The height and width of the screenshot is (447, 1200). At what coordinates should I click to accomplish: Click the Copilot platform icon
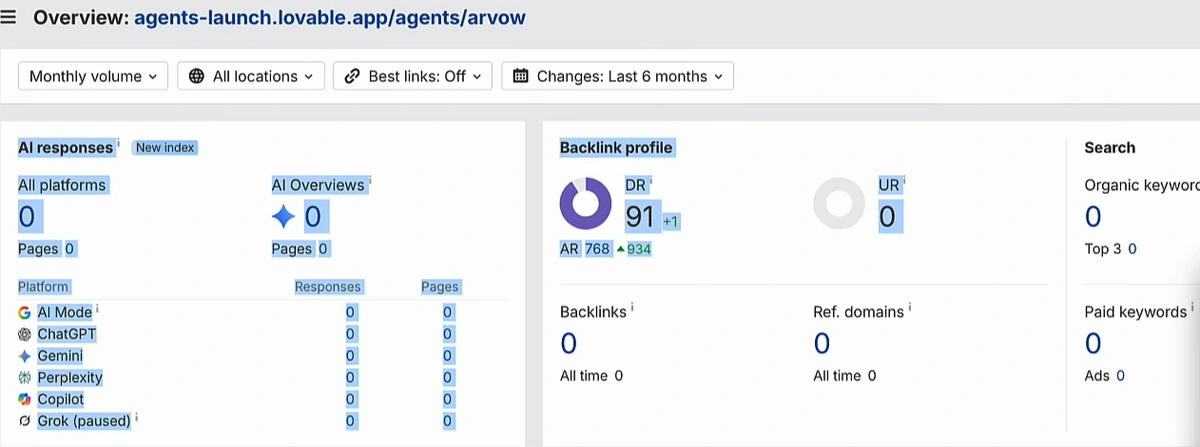click(x=25, y=400)
